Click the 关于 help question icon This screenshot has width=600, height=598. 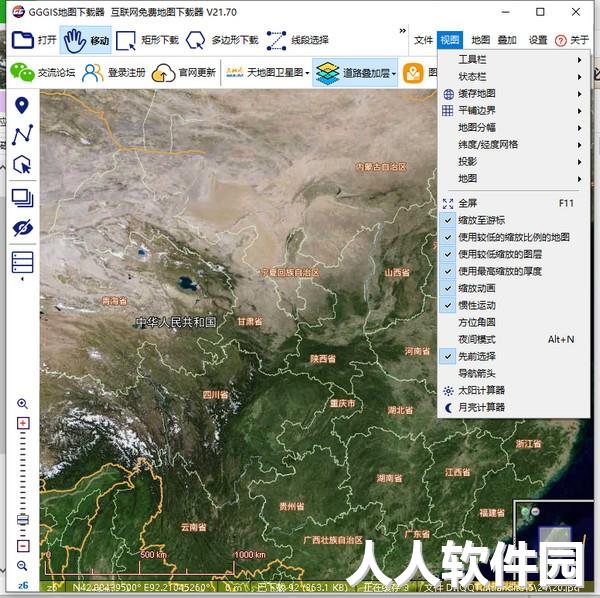point(561,41)
